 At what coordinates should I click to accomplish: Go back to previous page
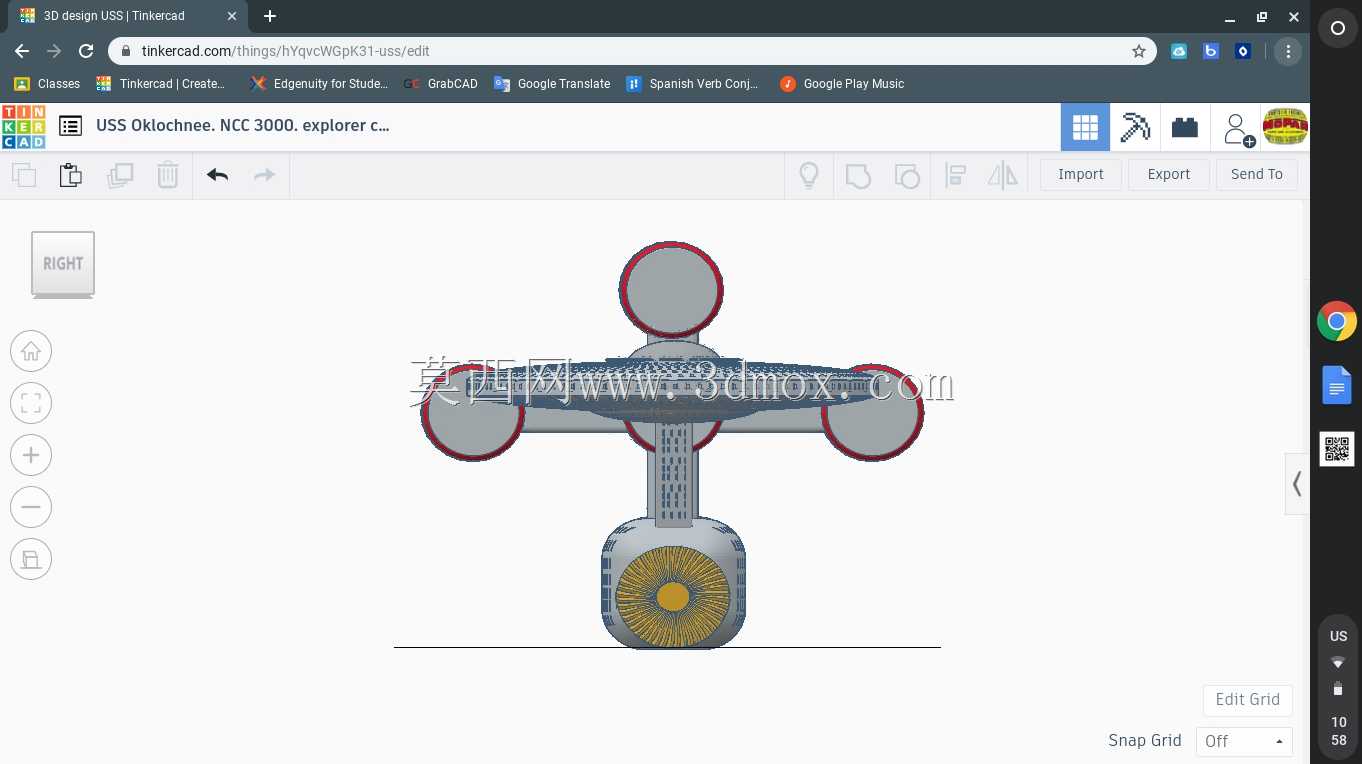click(x=22, y=51)
